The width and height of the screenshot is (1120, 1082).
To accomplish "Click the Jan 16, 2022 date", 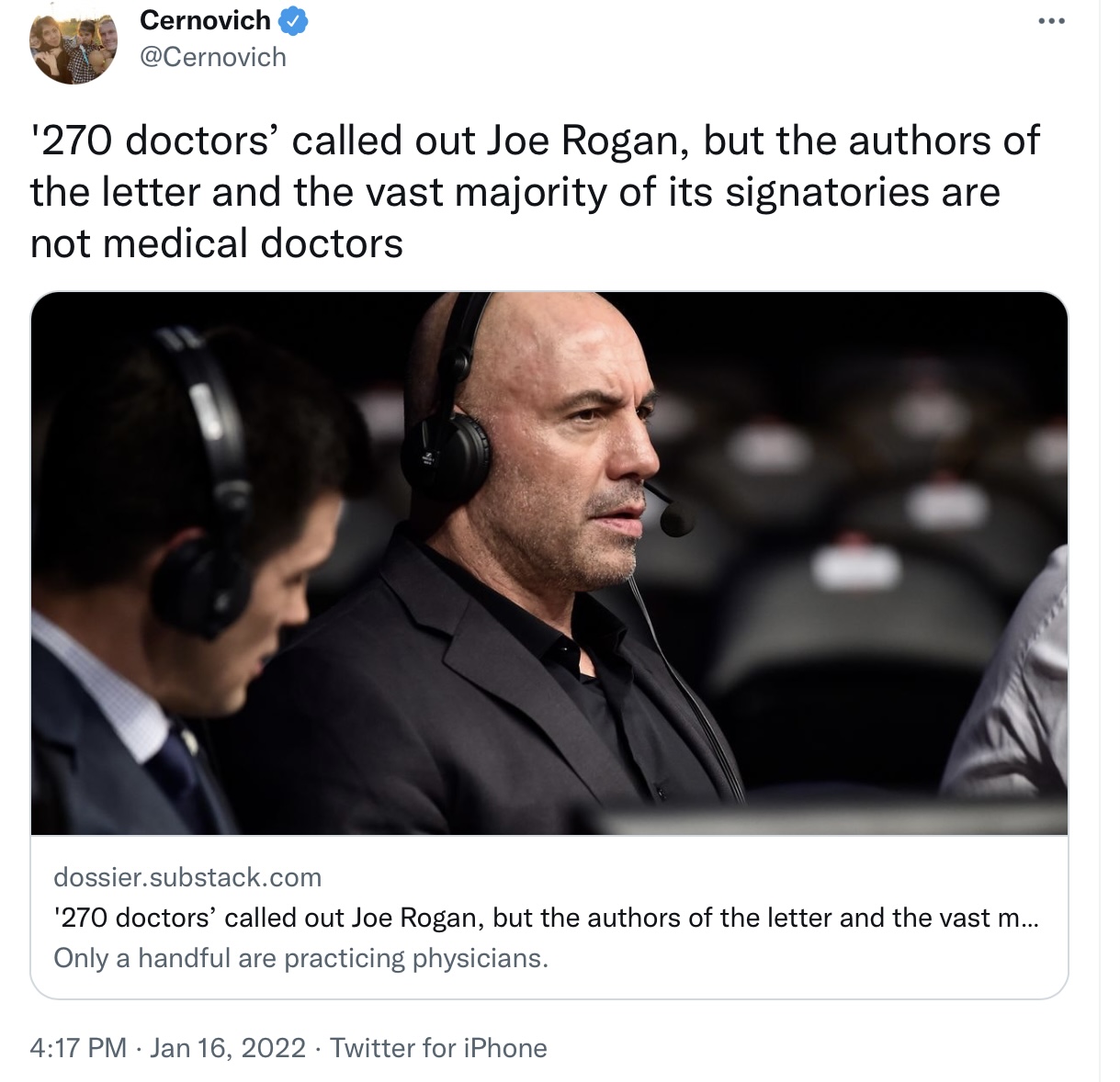I will click(x=227, y=1048).
